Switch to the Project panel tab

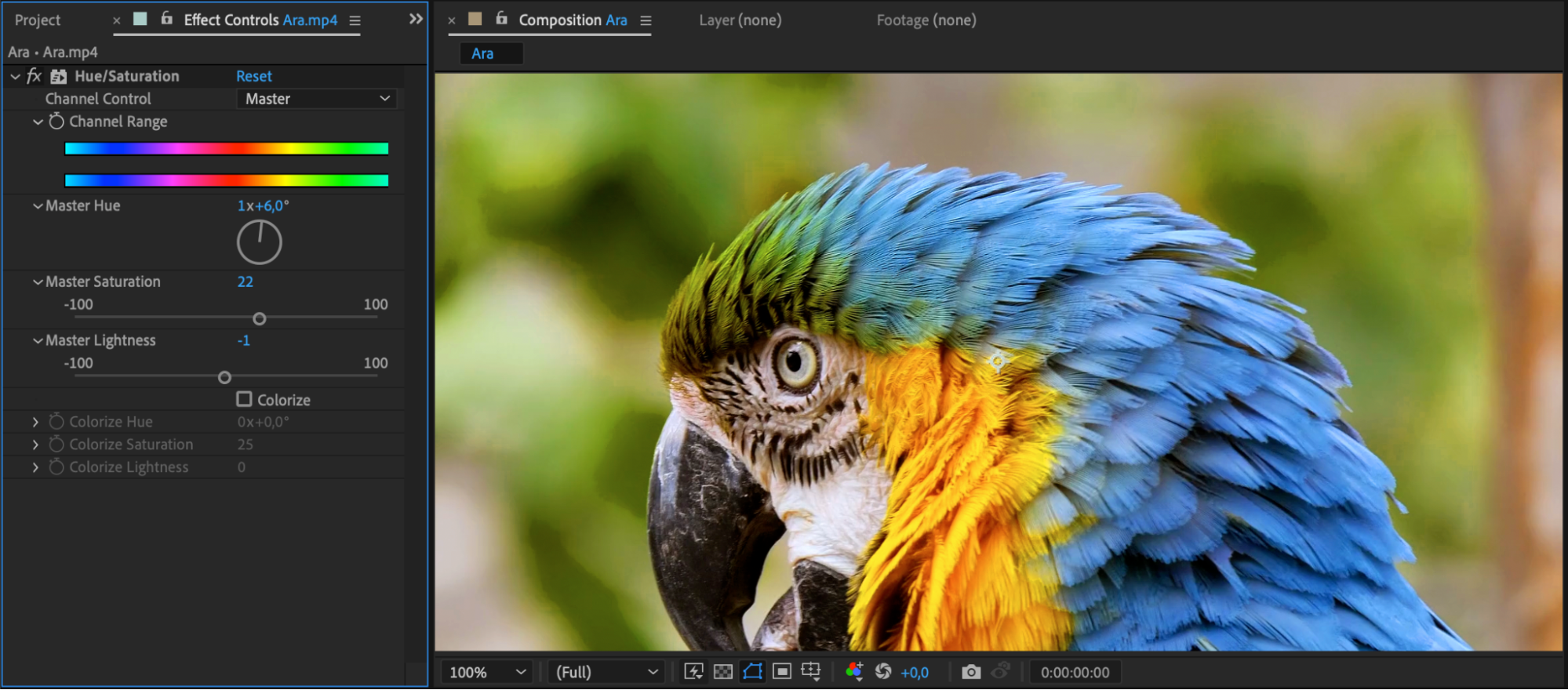pos(38,20)
